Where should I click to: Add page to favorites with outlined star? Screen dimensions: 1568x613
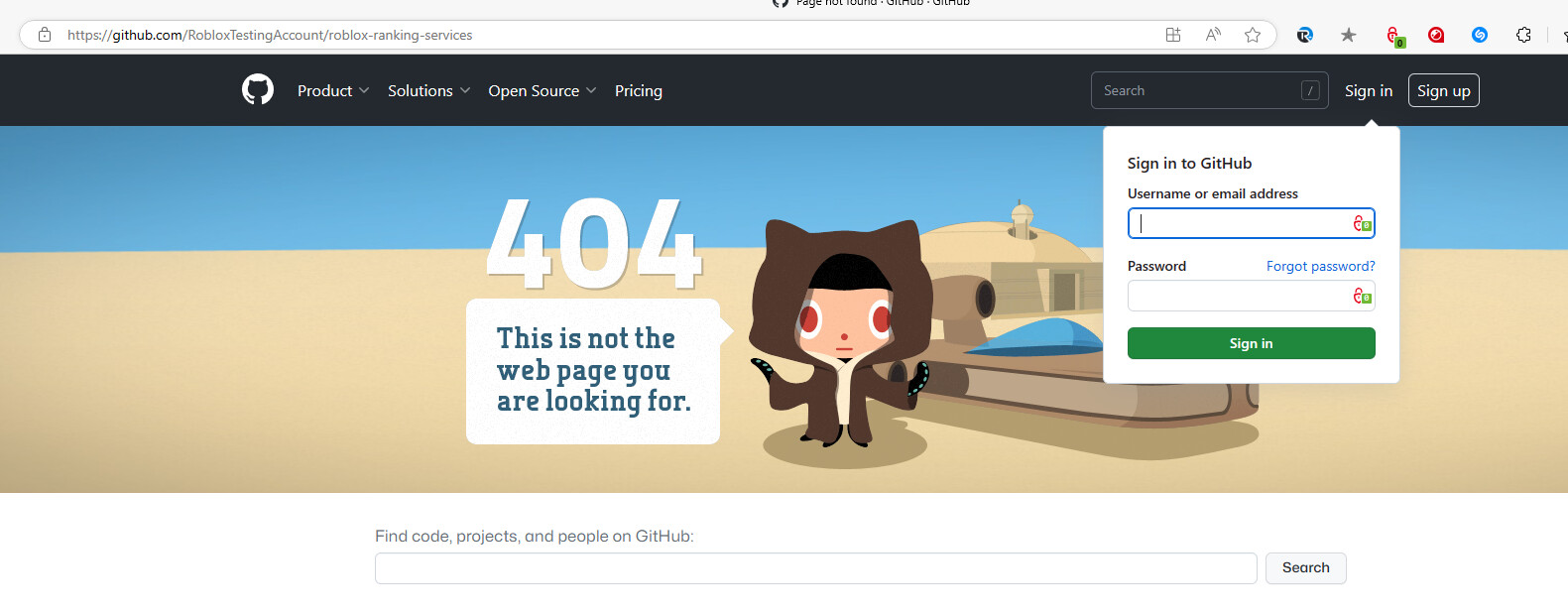1253,35
